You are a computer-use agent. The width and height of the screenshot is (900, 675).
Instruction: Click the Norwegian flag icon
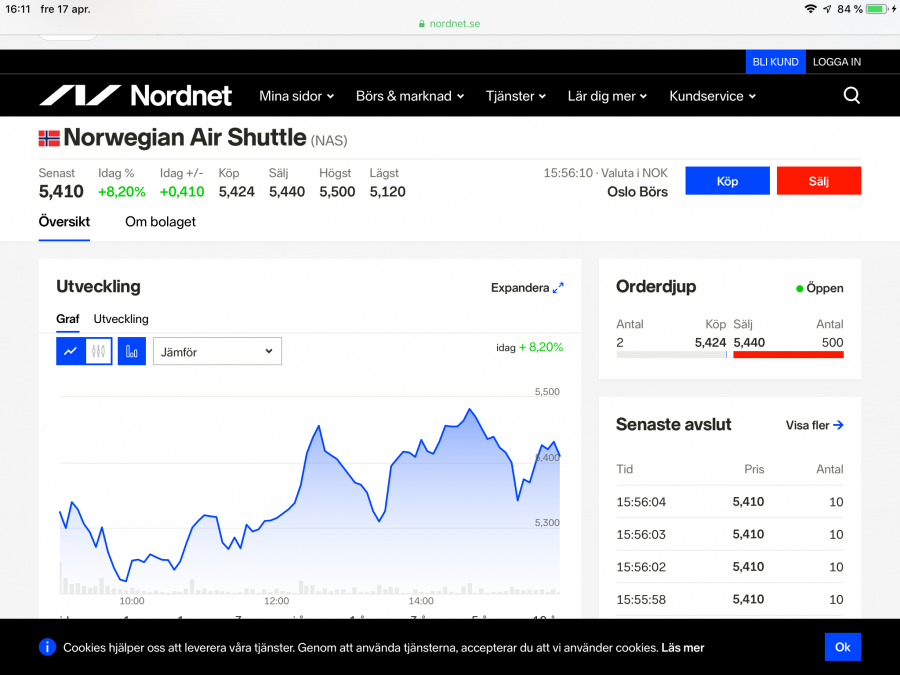(x=49, y=139)
